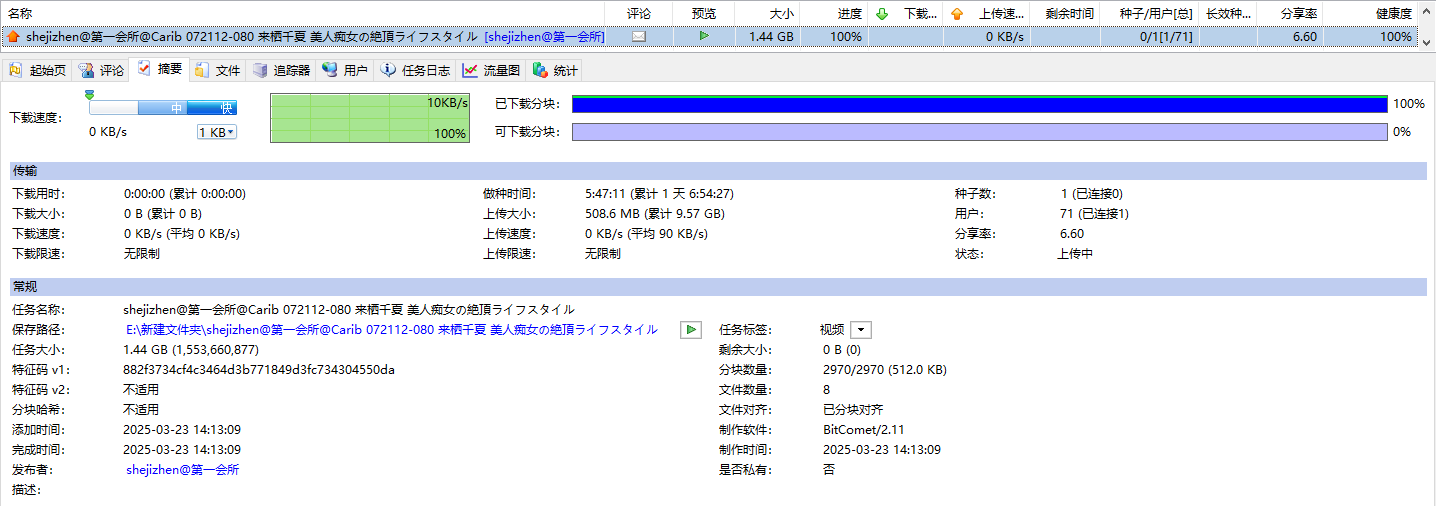
Task: Click the green download arrow column header
Action: pos(881,14)
